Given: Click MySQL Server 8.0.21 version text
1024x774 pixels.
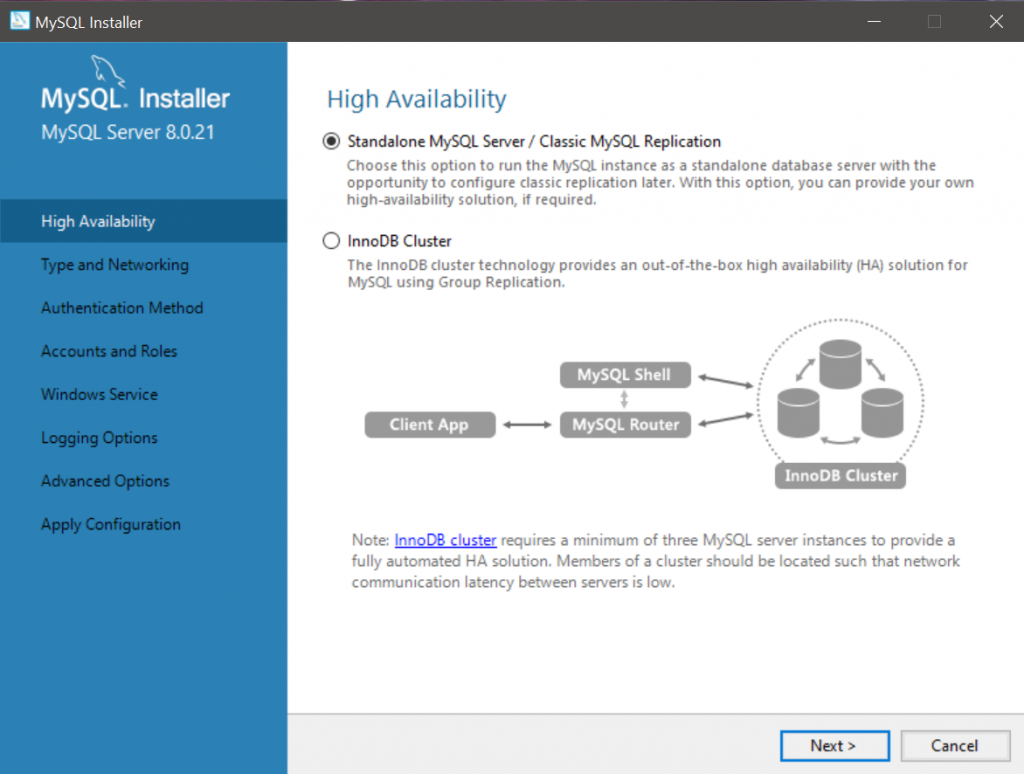Looking at the screenshot, I should 128,132.
